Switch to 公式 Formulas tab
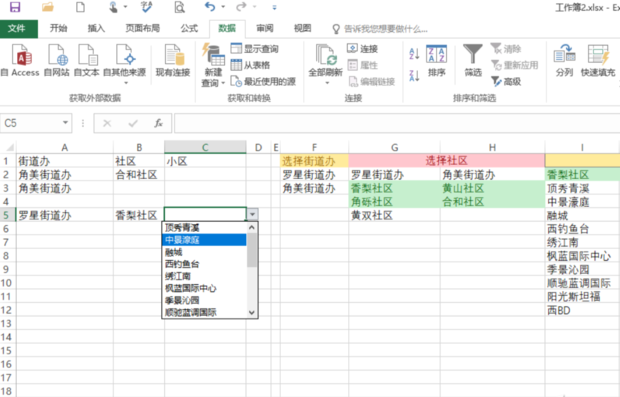 pos(189,28)
